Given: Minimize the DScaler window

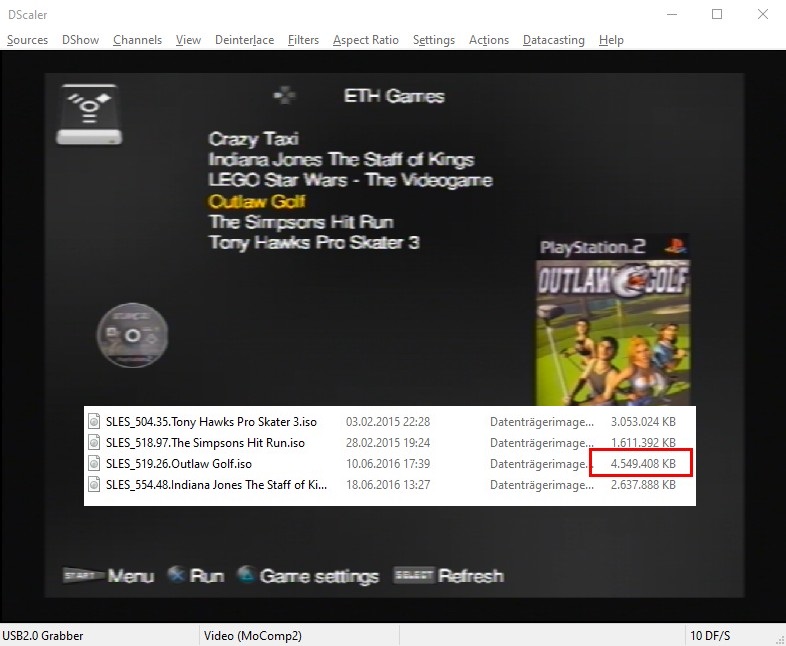Looking at the screenshot, I should pos(672,14).
